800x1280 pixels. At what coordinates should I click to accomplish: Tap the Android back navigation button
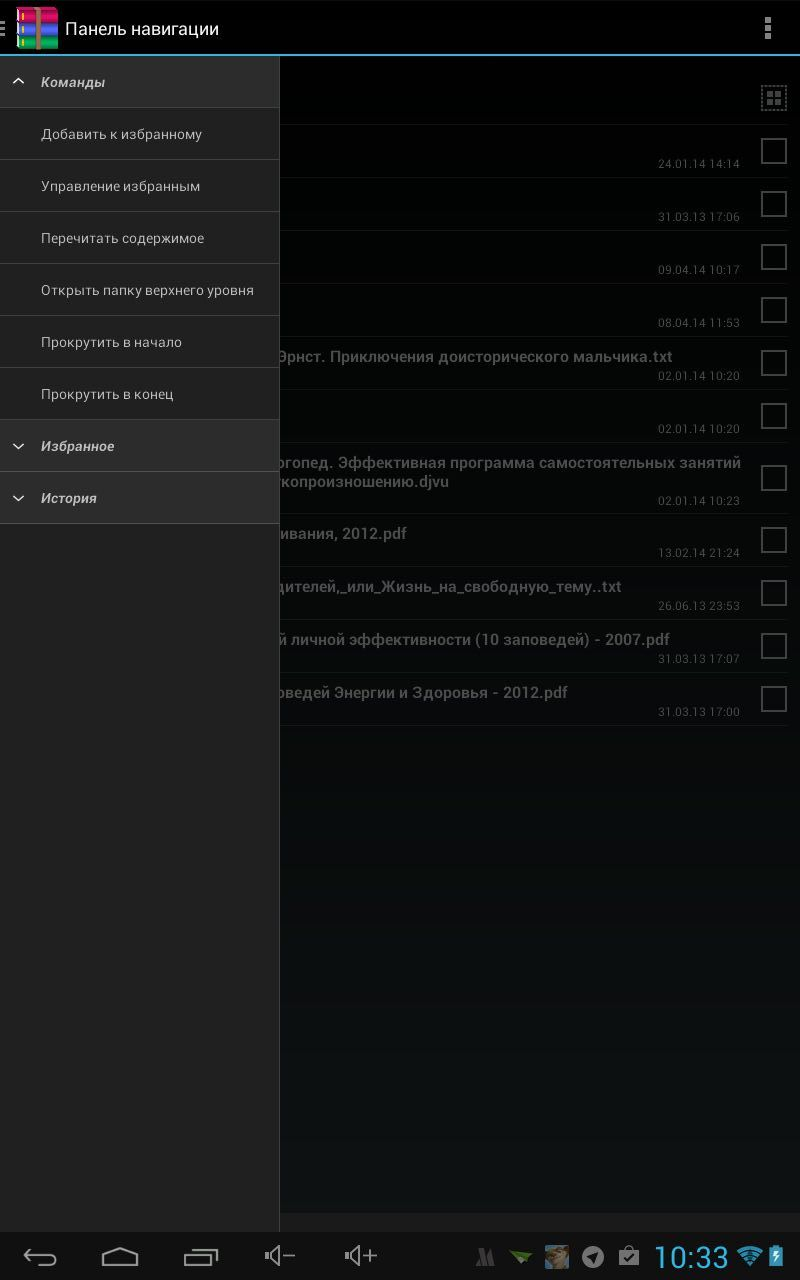pos(40,1257)
